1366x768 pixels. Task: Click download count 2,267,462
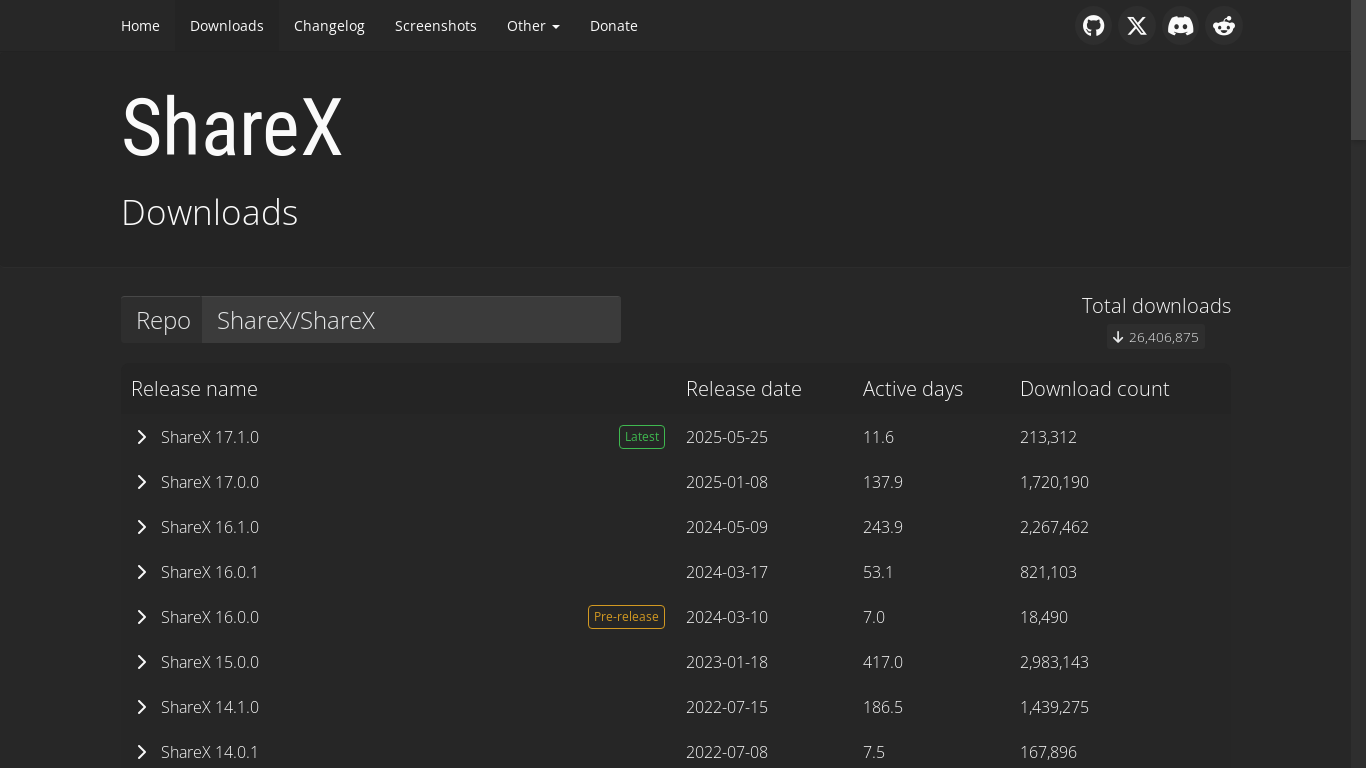[1054, 527]
